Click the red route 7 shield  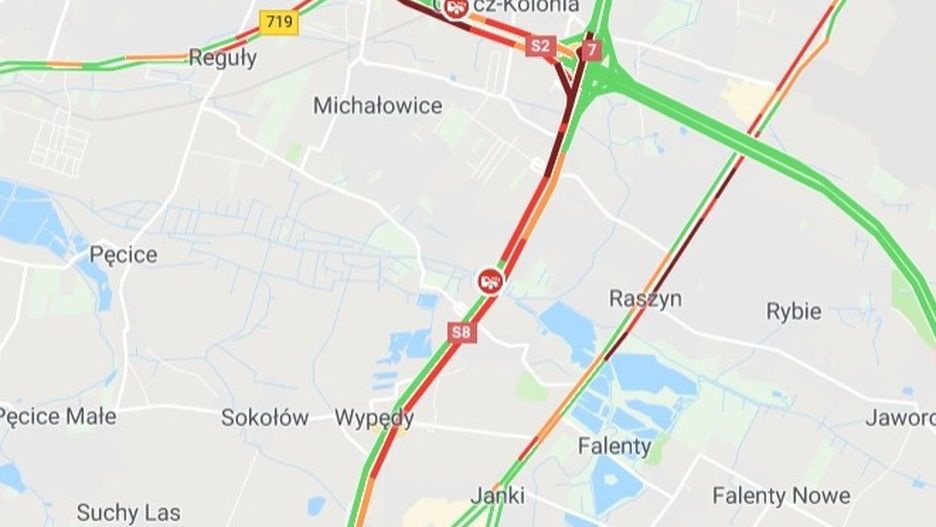tap(592, 50)
